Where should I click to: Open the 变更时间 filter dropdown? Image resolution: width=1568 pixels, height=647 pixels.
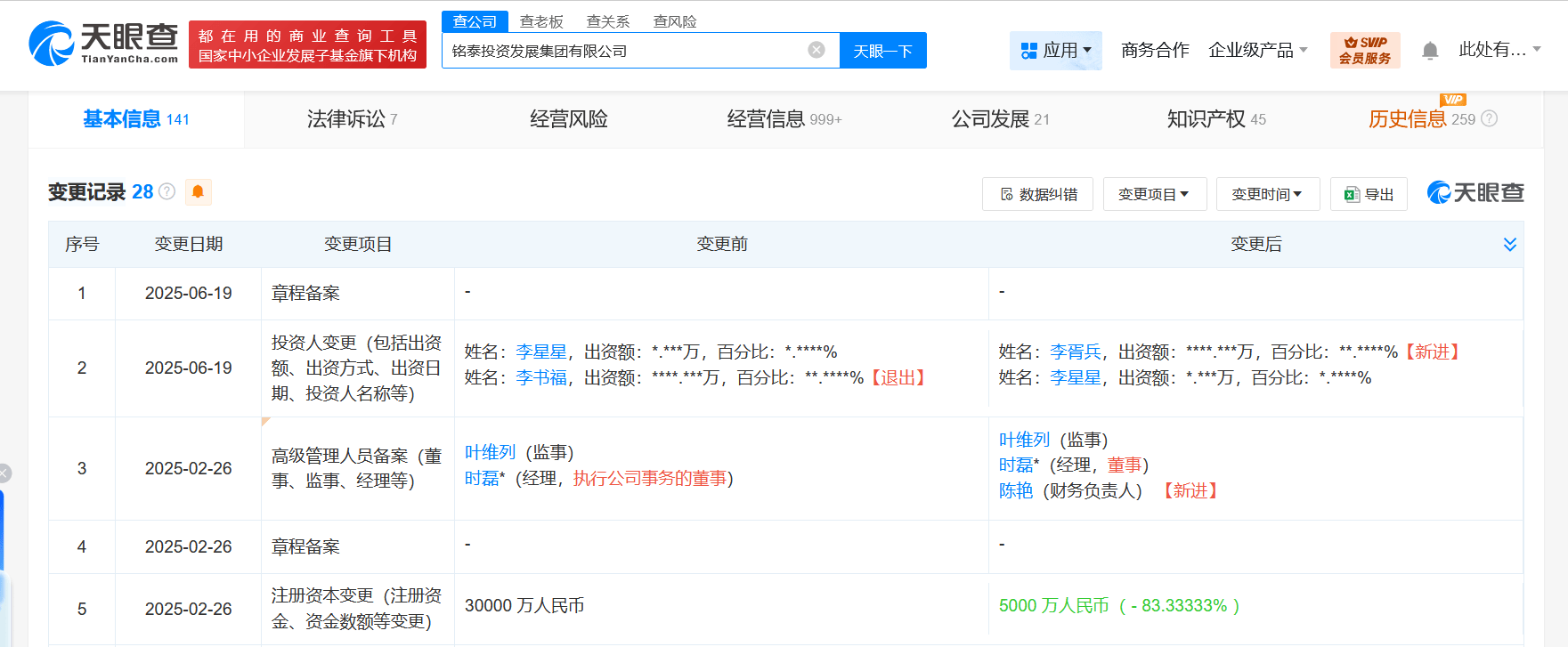[x=1268, y=194]
